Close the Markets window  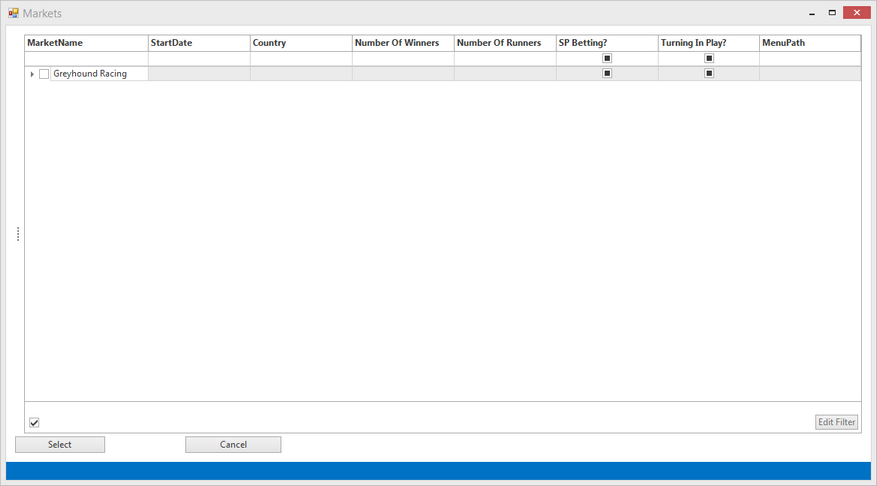click(x=856, y=12)
